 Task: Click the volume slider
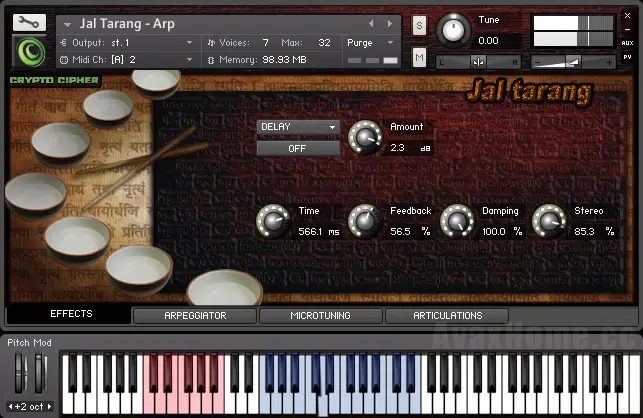pos(573,62)
